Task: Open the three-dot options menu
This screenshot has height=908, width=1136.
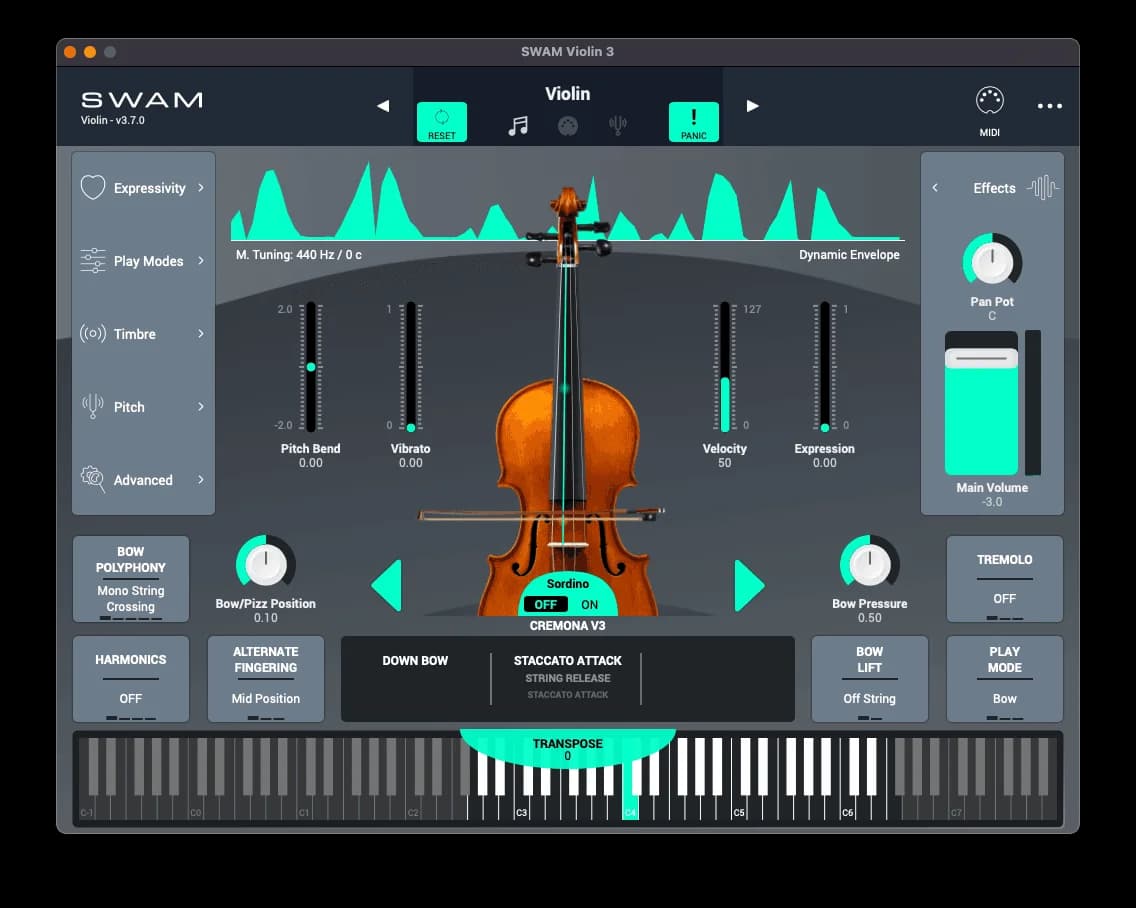Action: point(1049,105)
